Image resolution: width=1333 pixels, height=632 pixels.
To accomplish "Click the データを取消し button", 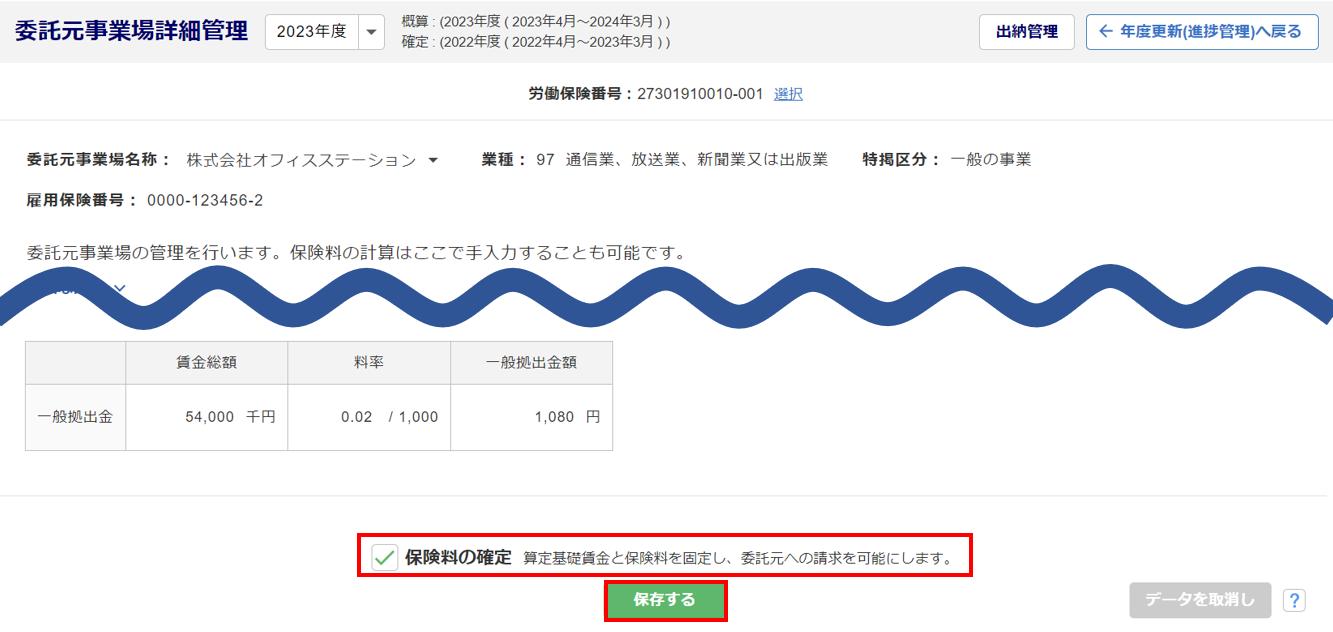I will click(x=1200, y=600).
